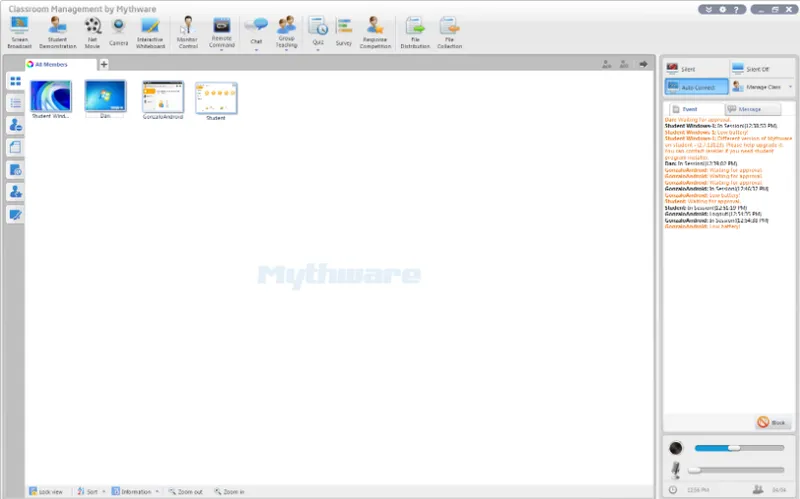The width and height of the screenshot is (800, 499).
Task: Start Screen Broadcast from the toolbar
Action: tap(19, 32)
